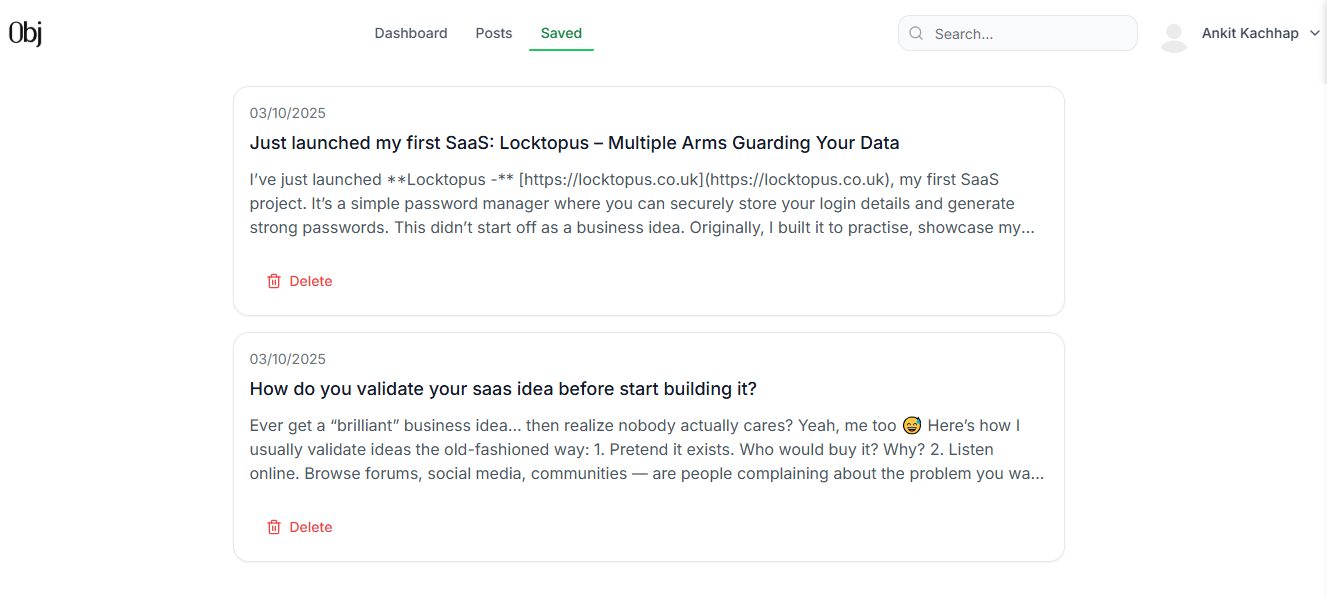
Task: Click the sweating smile emoji in post
Action: (x=912, y=426)
